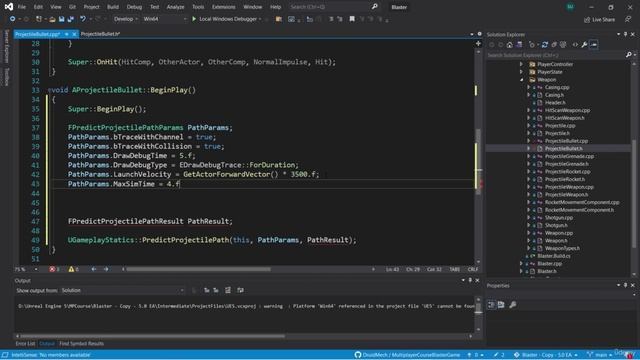
Task: Open the Show output from Solution dropdown
Action: 122,290
